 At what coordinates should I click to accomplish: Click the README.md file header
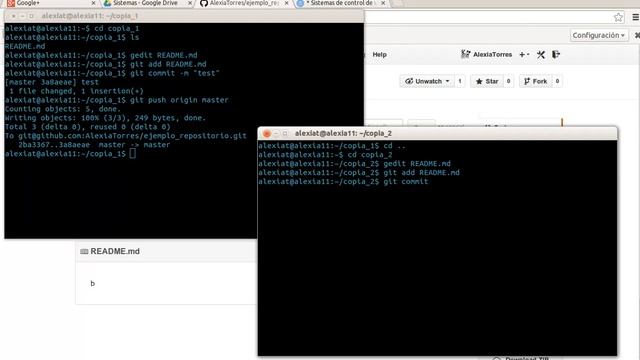tap(166, 251)
